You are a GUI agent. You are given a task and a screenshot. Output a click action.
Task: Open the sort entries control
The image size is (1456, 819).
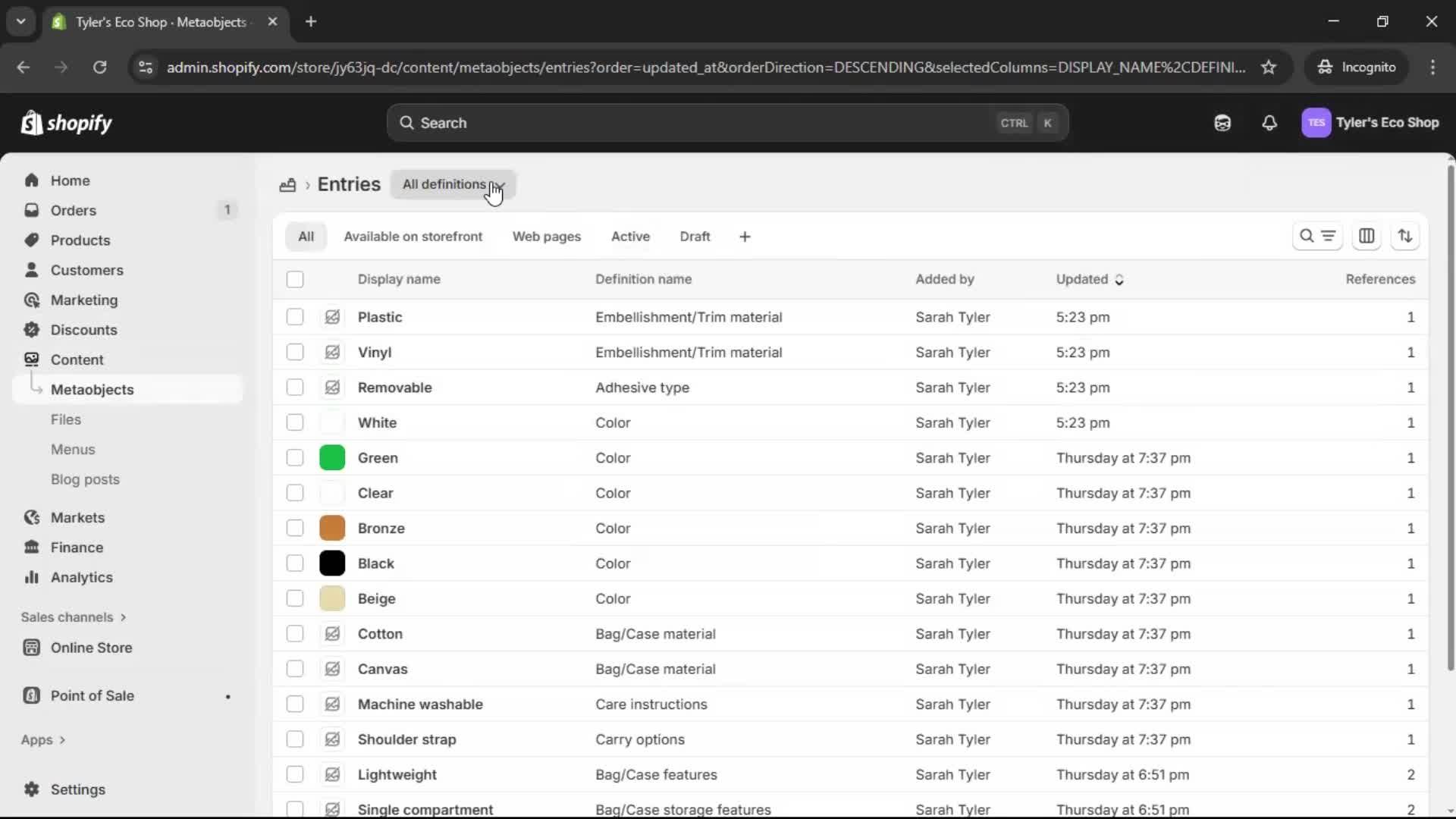[x=1406, y=236]
